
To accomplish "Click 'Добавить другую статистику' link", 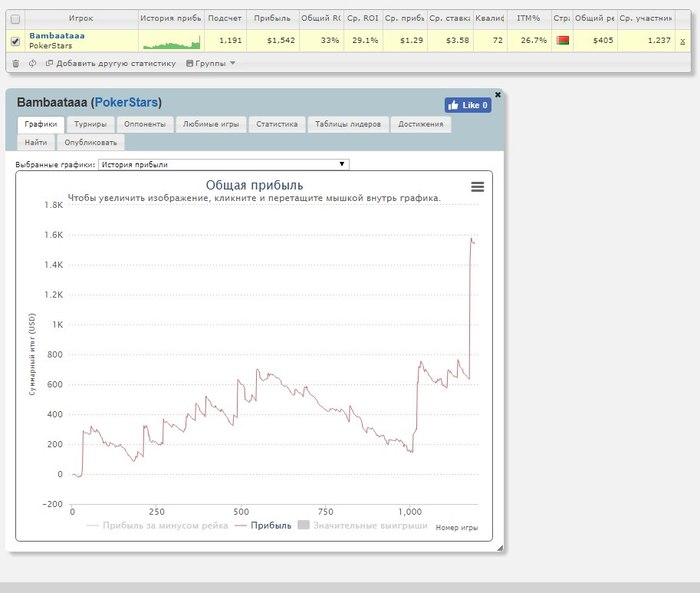I will [111, 63].
